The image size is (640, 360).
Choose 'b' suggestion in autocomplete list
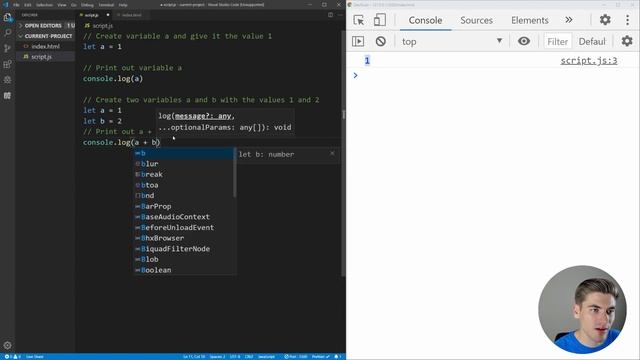tap(184, 153)
